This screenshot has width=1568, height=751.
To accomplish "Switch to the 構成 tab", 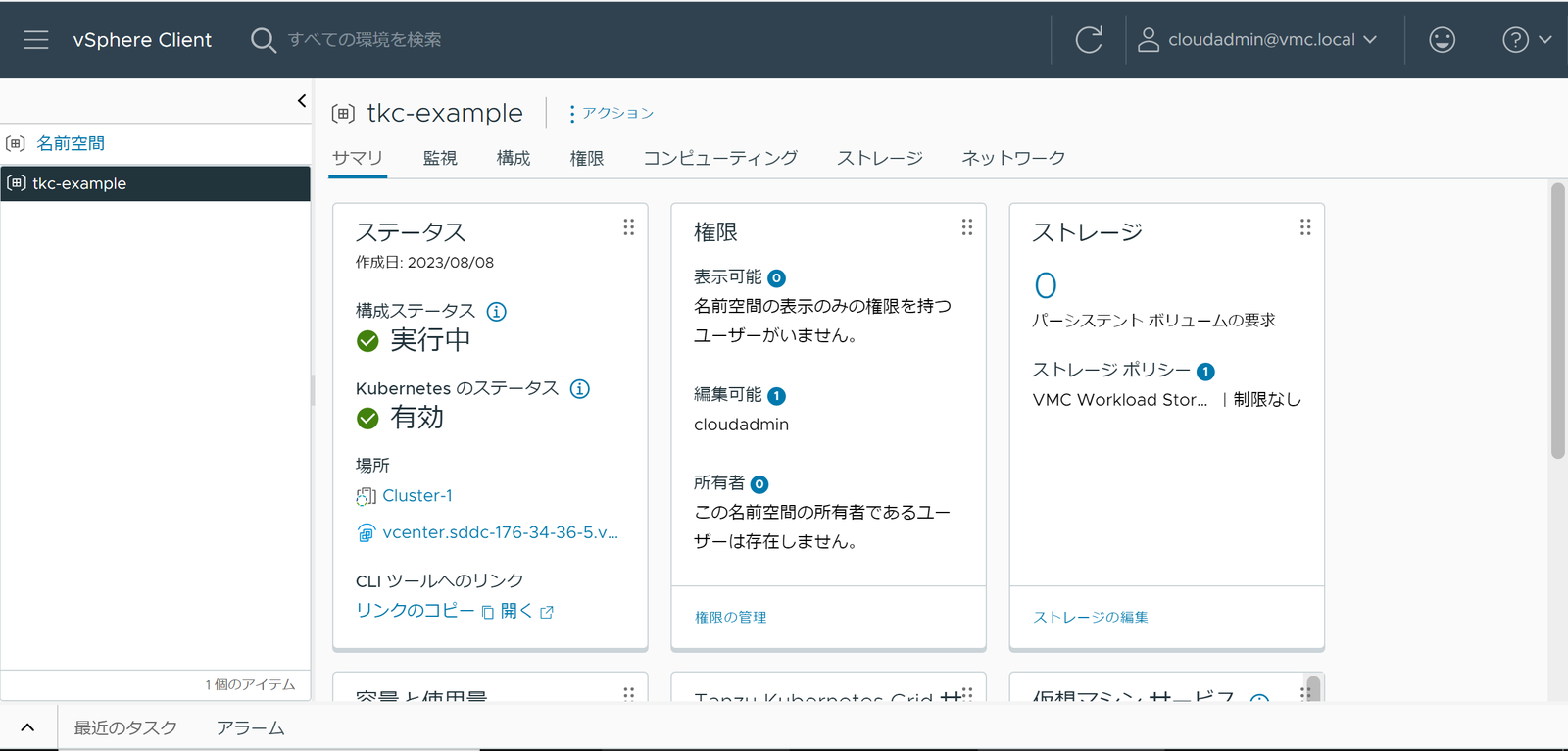I will (514, 158).
